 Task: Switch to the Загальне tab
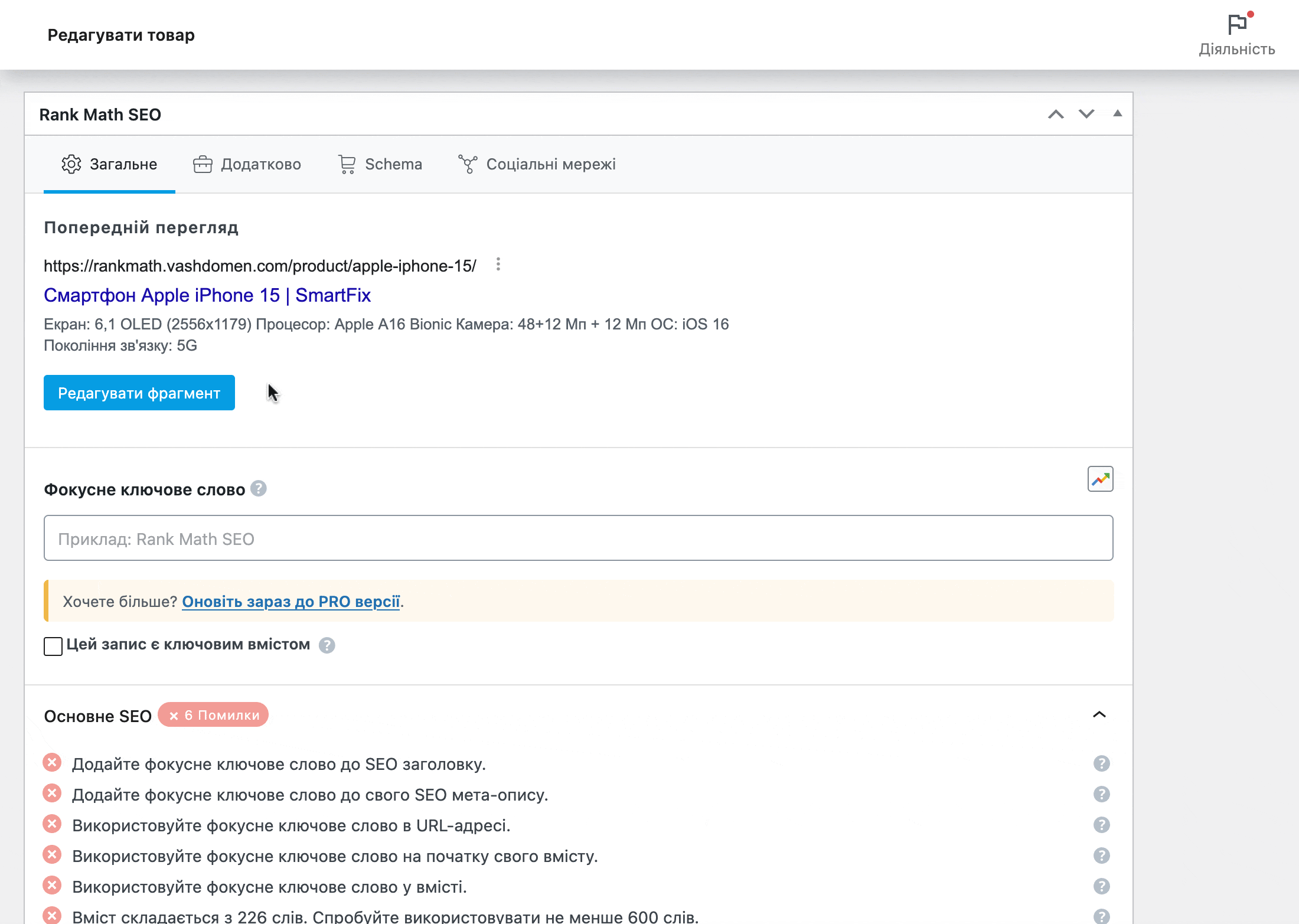click(x=109, y=164)
